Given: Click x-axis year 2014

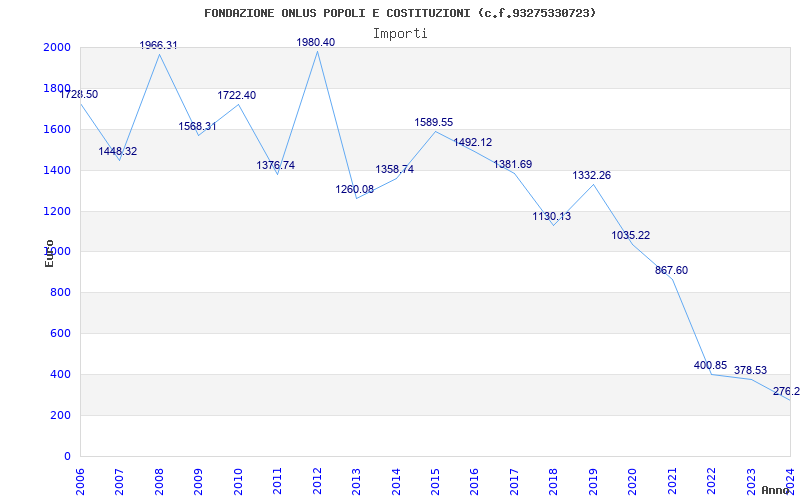Looking at the screenshot, I should coord(396,482).
